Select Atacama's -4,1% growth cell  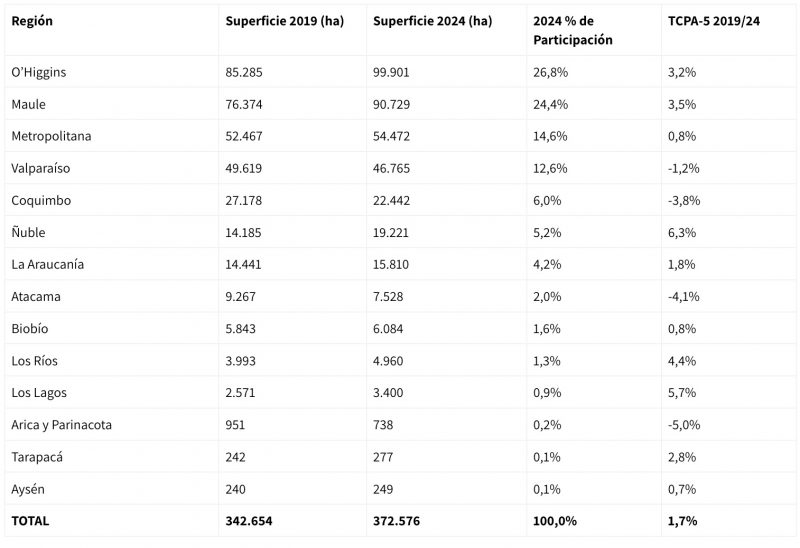(x=685, y=296)
